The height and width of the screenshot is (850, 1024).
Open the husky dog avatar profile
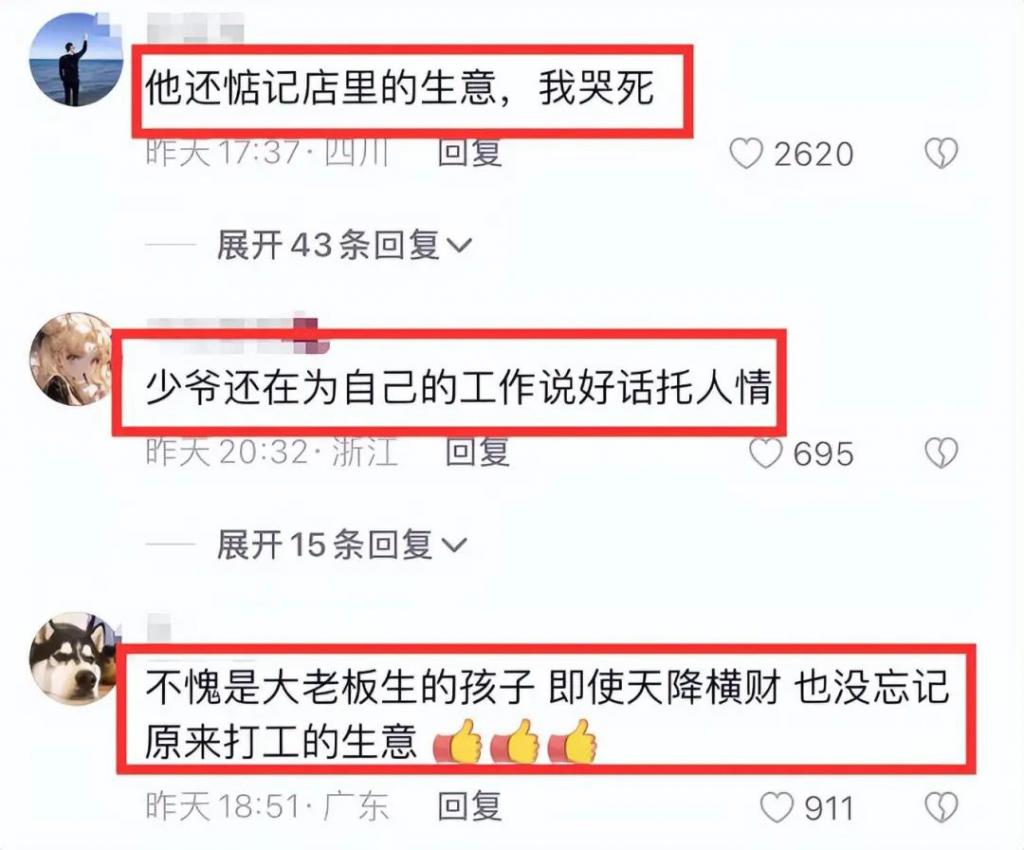coord(73,658)
